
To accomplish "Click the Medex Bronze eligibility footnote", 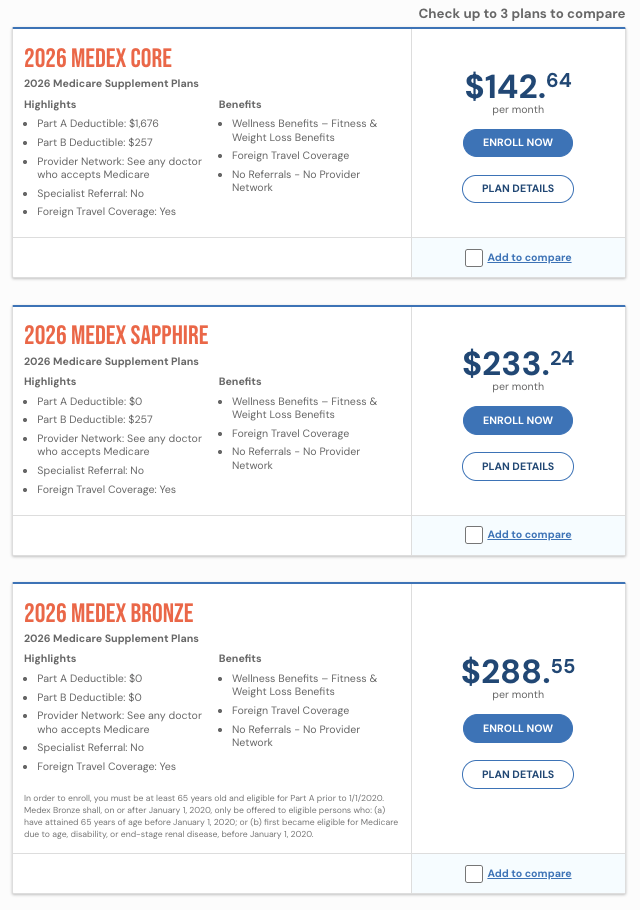I will pyautogui.click(x=210, y=816).
